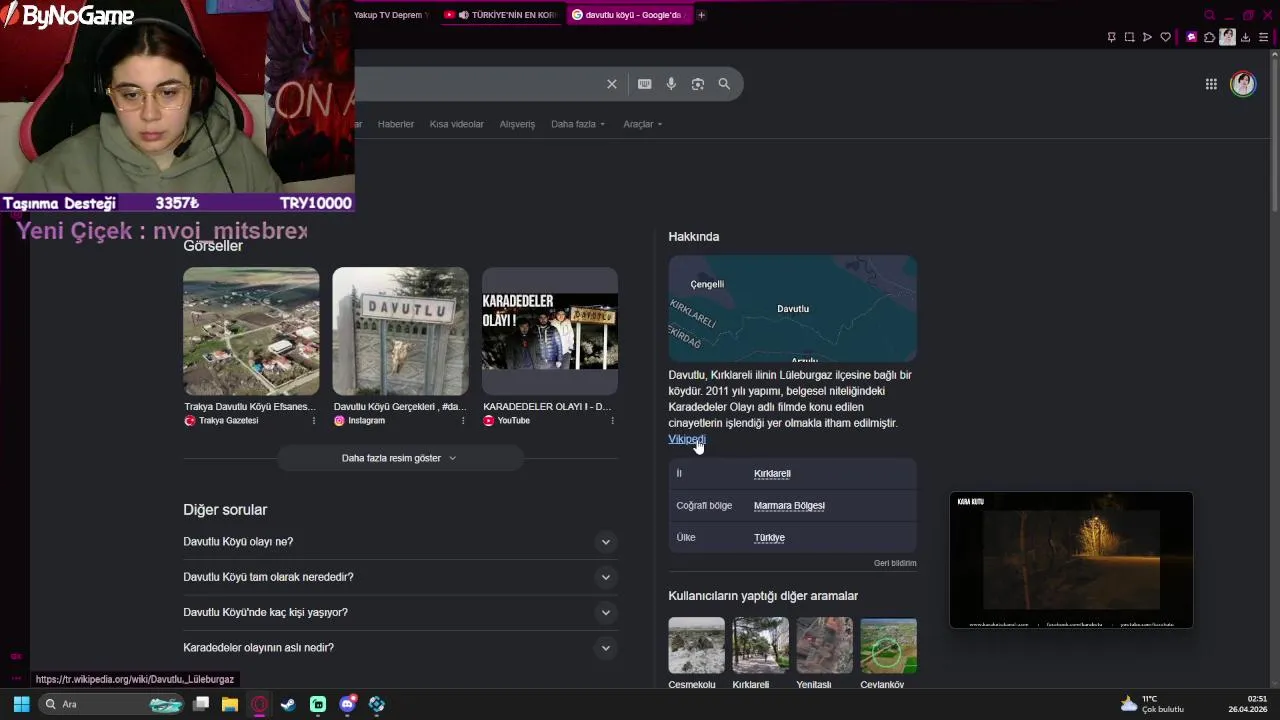Take a snapshot with the Opera toolbar
This screenshot has width=1280, height=720.
pos(1129,37)
